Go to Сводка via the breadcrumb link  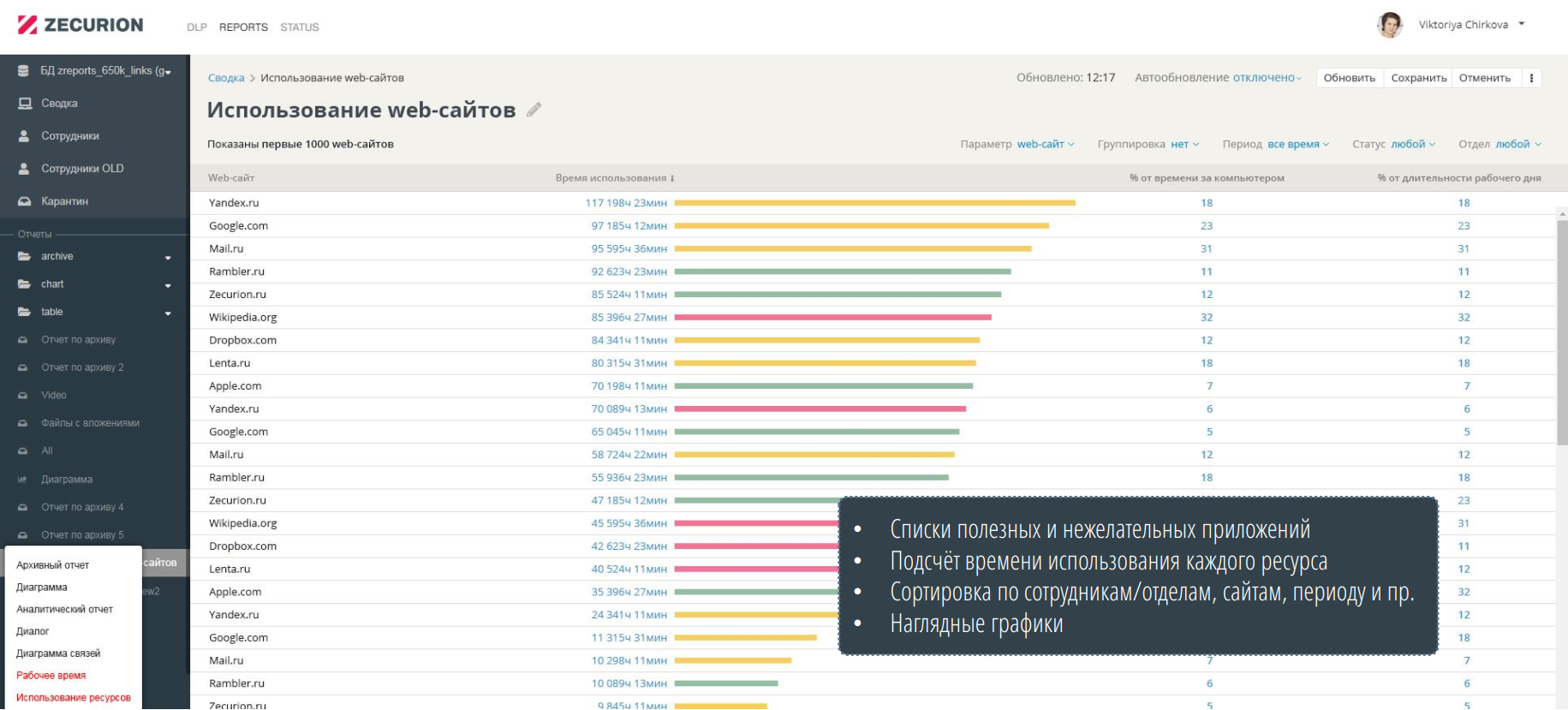coord(226,78)
